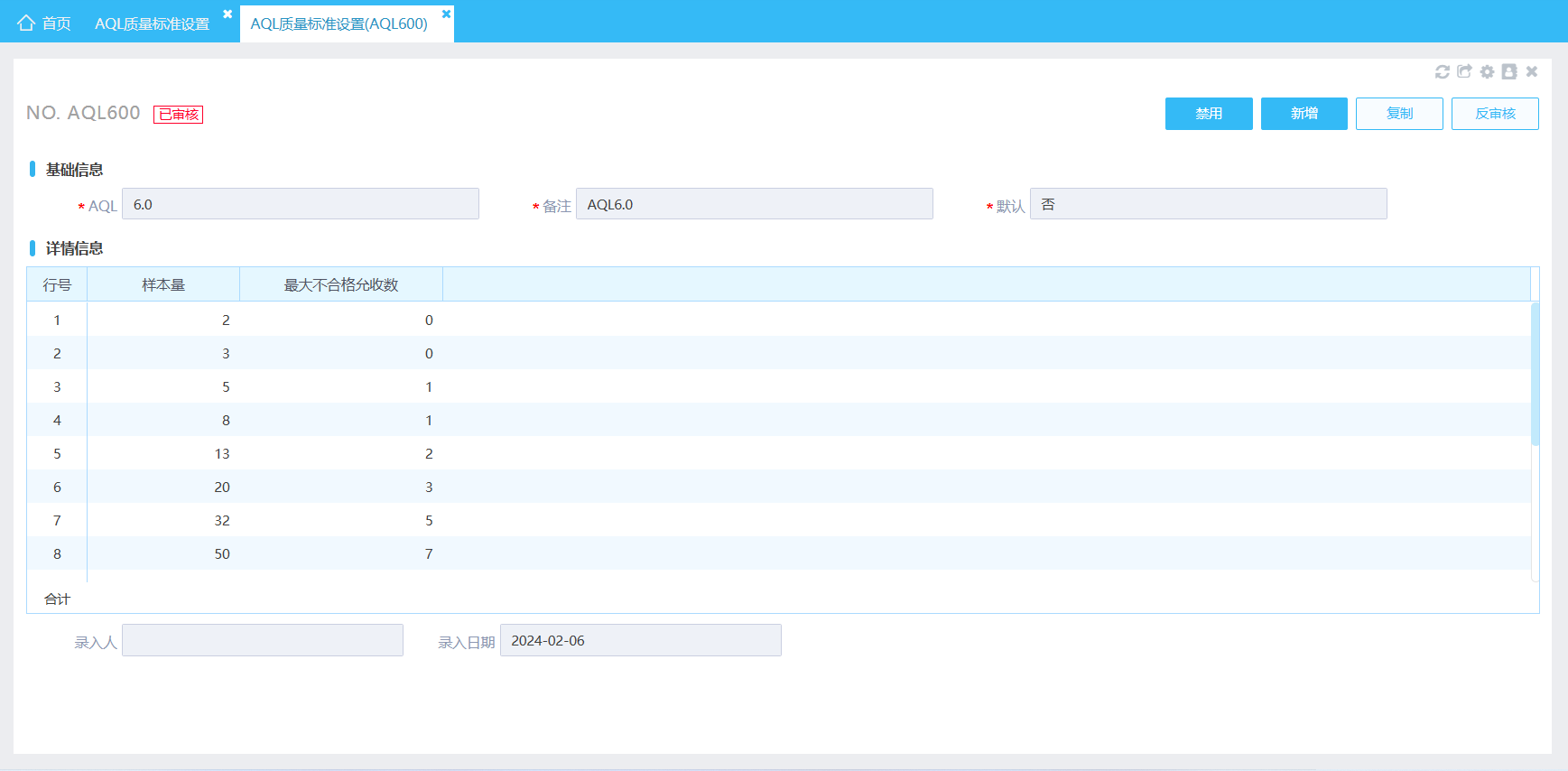Click the home icon beside 首页
The height and width of the screenshot is (771, 1568).
tap(26, 23)
